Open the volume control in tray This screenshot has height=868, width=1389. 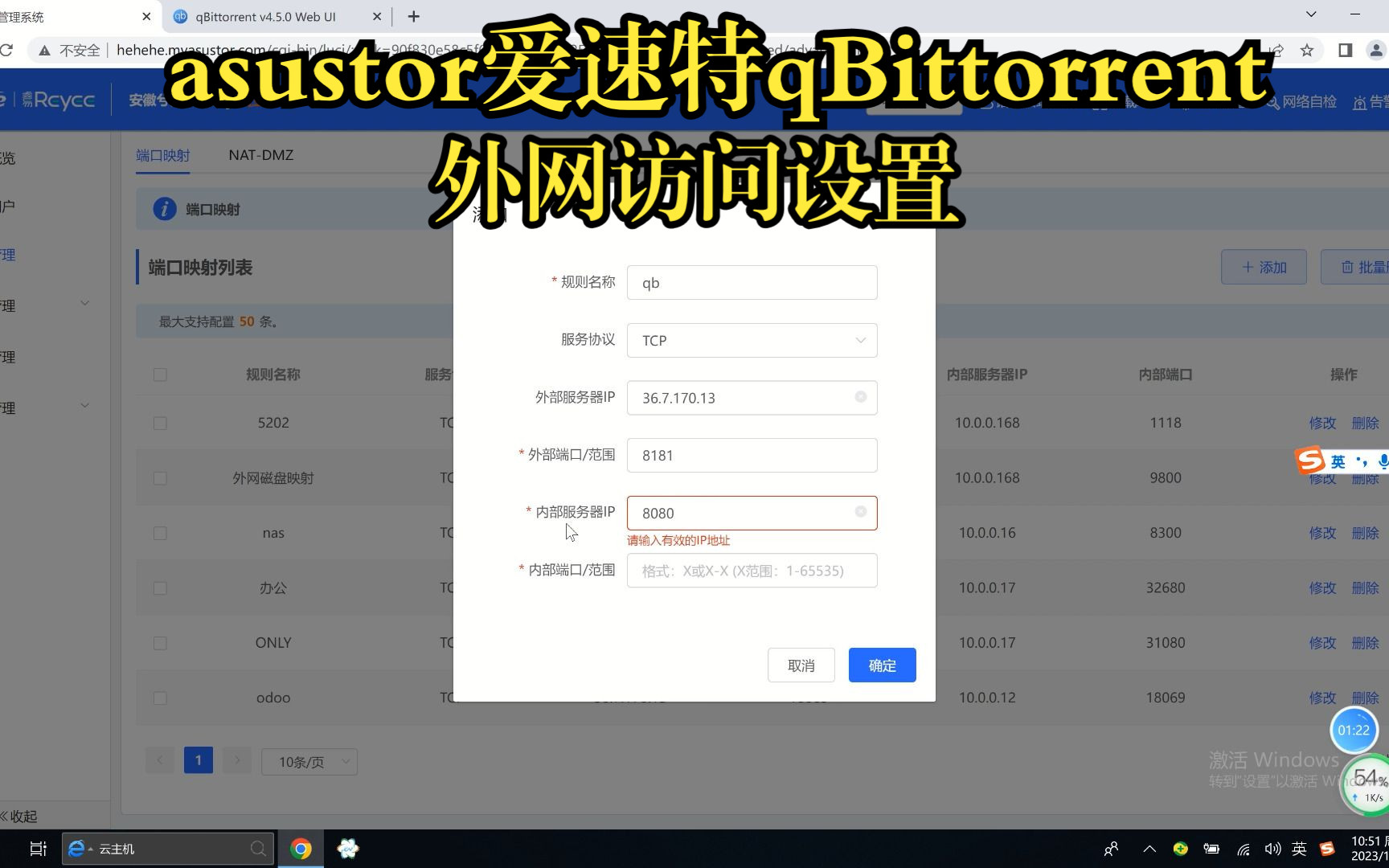[x=1272, y=849]
